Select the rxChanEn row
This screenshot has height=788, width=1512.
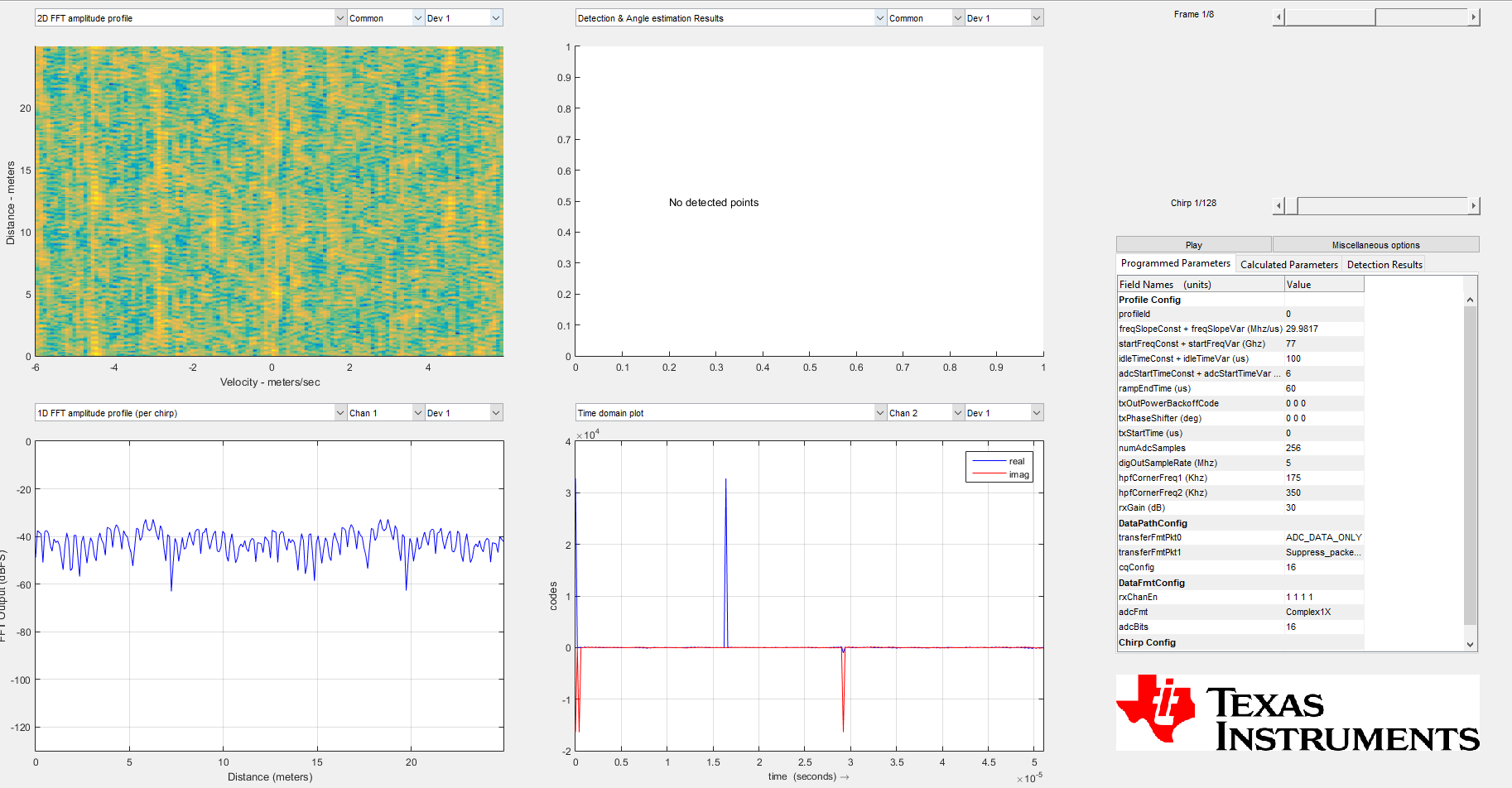click(x=1240, y=598)
